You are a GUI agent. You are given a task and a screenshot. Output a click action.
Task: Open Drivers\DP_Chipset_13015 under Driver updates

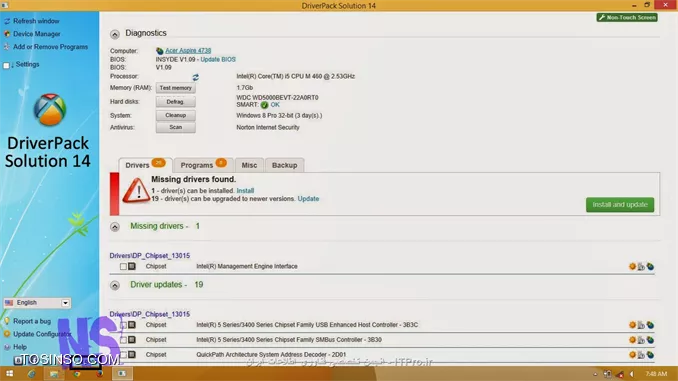point(150,314)
